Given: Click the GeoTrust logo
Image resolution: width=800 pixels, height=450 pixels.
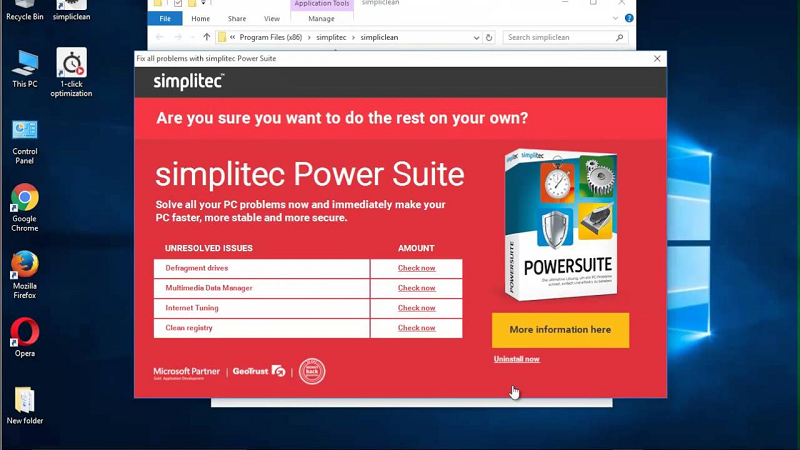Looking at the screenshot, I should click(x=259, y=371).
